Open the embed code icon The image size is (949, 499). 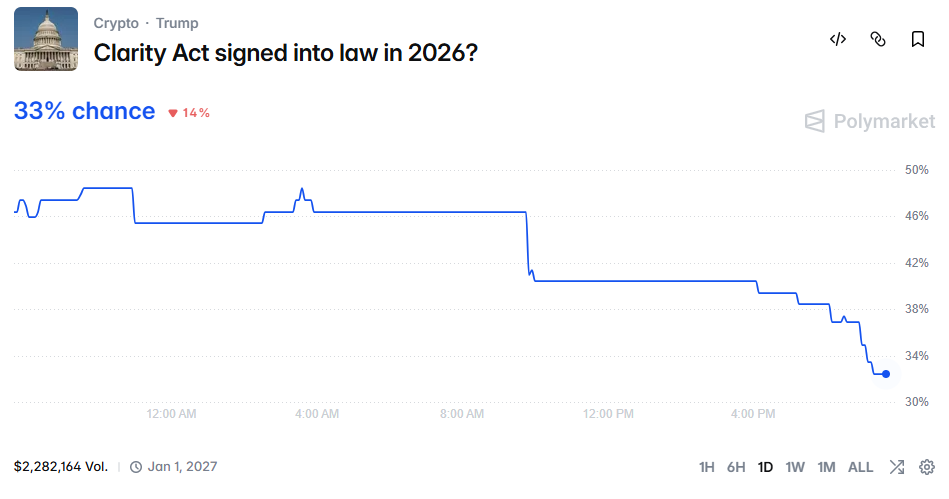[x=838, y=39]
